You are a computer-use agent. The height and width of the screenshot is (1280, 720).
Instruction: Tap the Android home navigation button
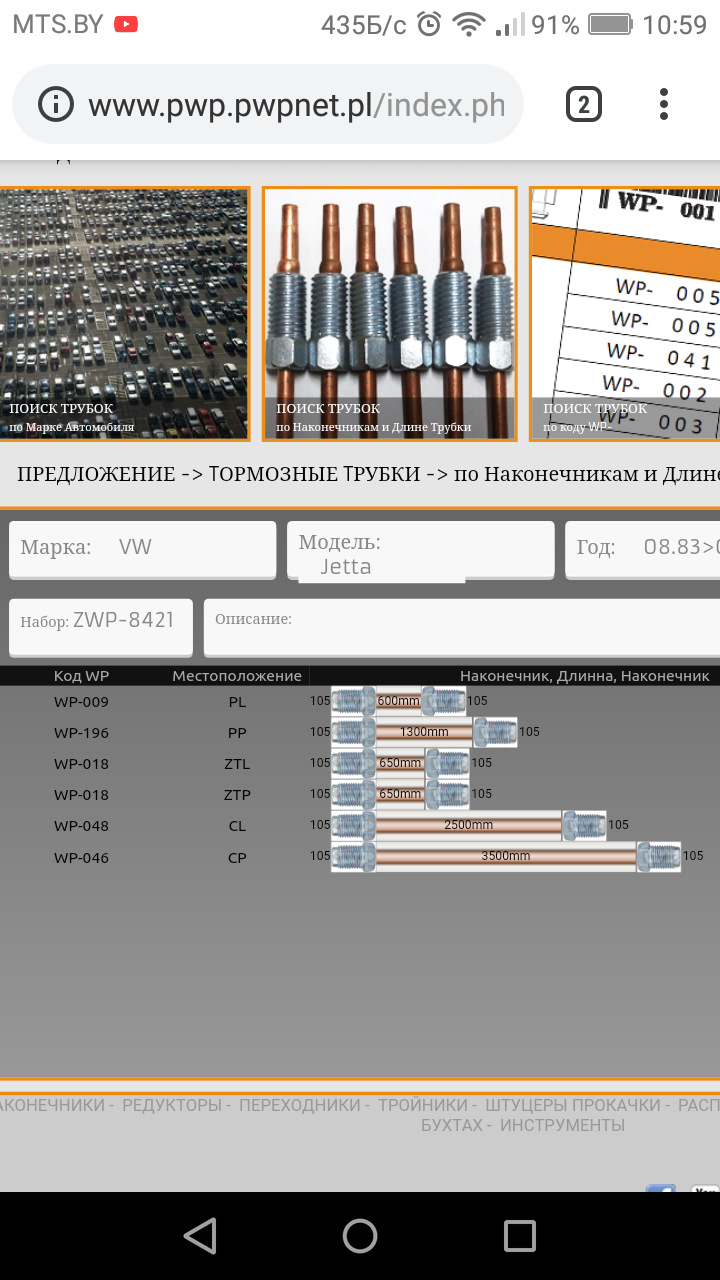[360, 1236]
